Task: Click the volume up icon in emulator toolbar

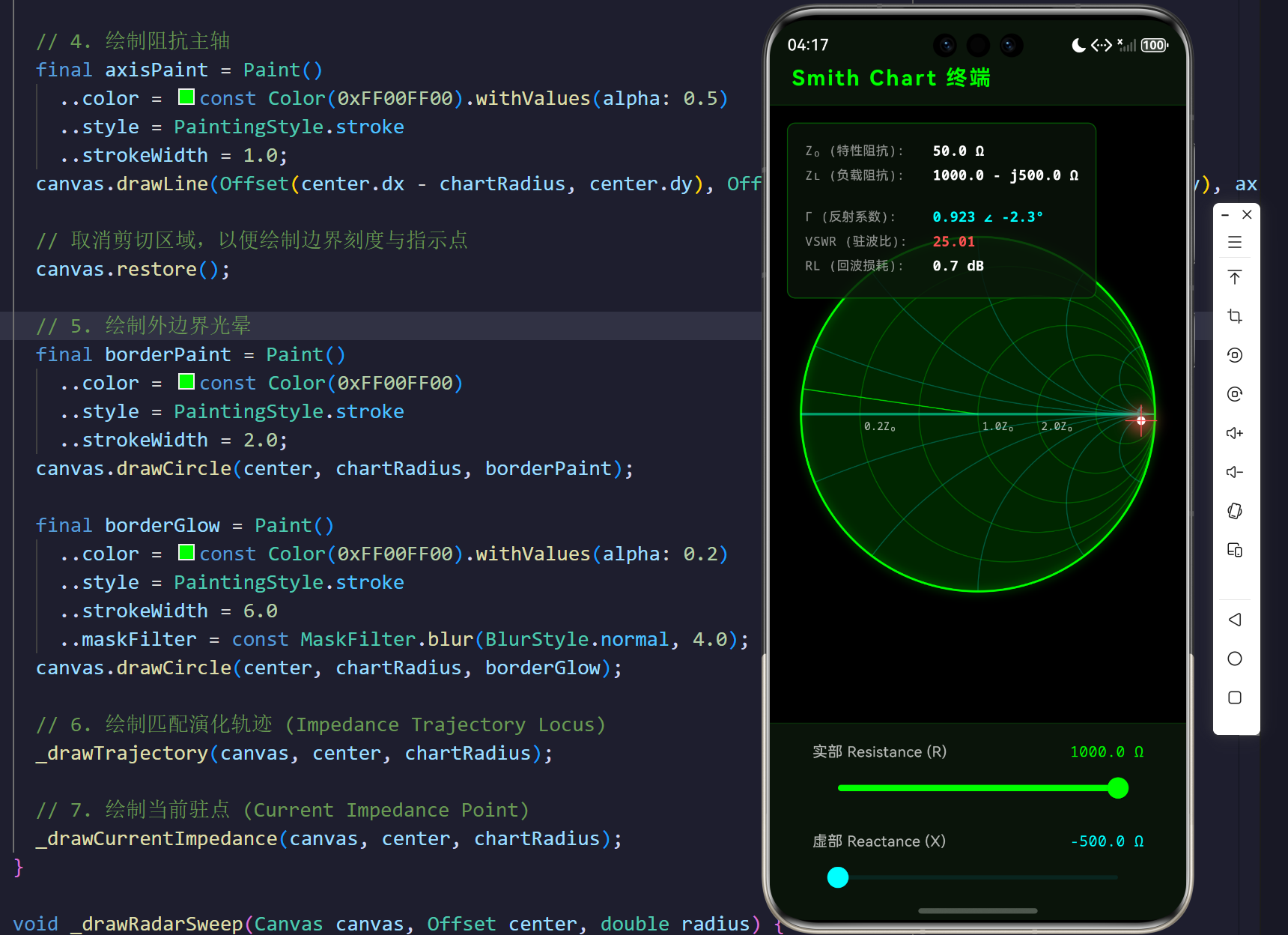Action: [x=1235, y=433]
